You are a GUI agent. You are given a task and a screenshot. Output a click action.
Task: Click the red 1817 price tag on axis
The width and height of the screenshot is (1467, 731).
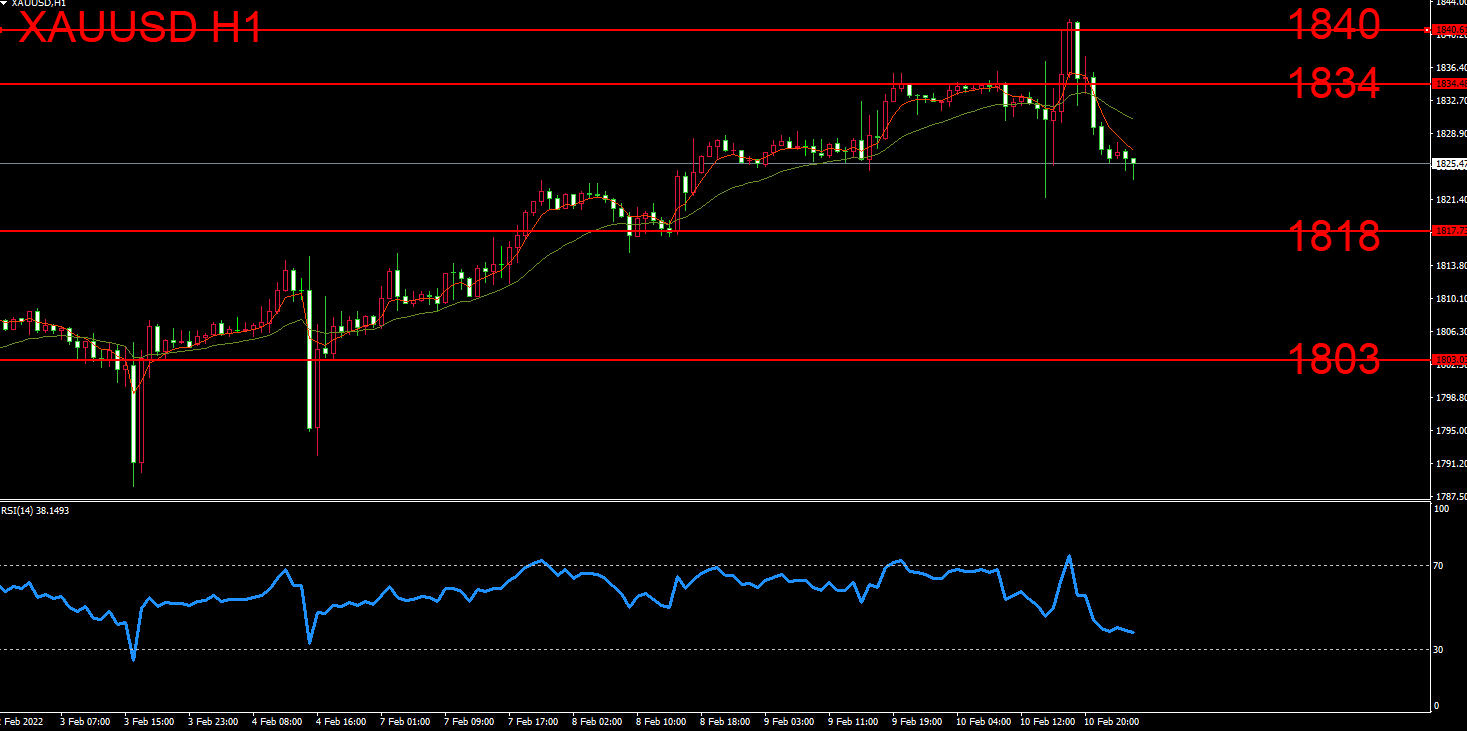point(1449,231)
